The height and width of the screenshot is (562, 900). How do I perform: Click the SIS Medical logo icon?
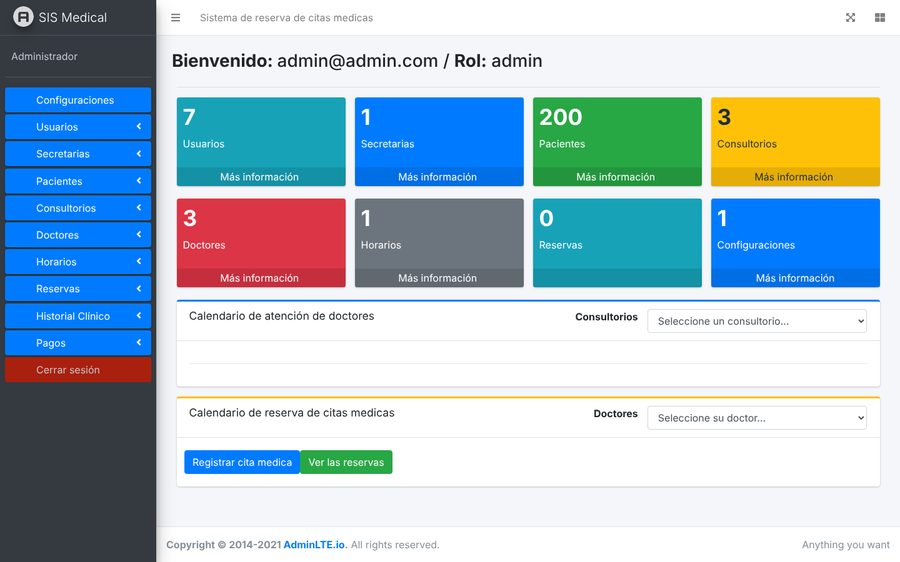click(x=24, y=17)
